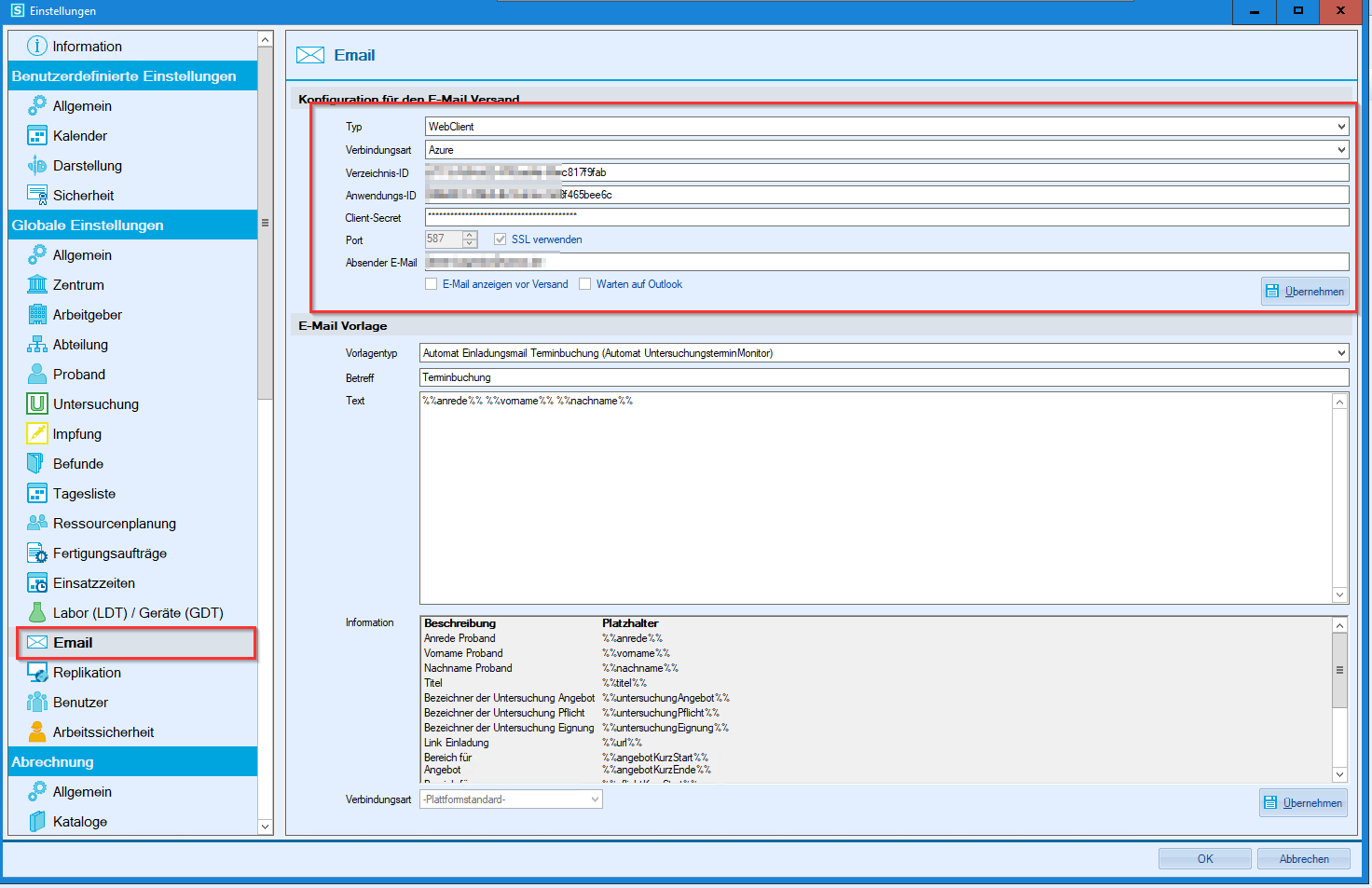
Task: Click the Anwendungs-ID input field
Action: (886, 195)
